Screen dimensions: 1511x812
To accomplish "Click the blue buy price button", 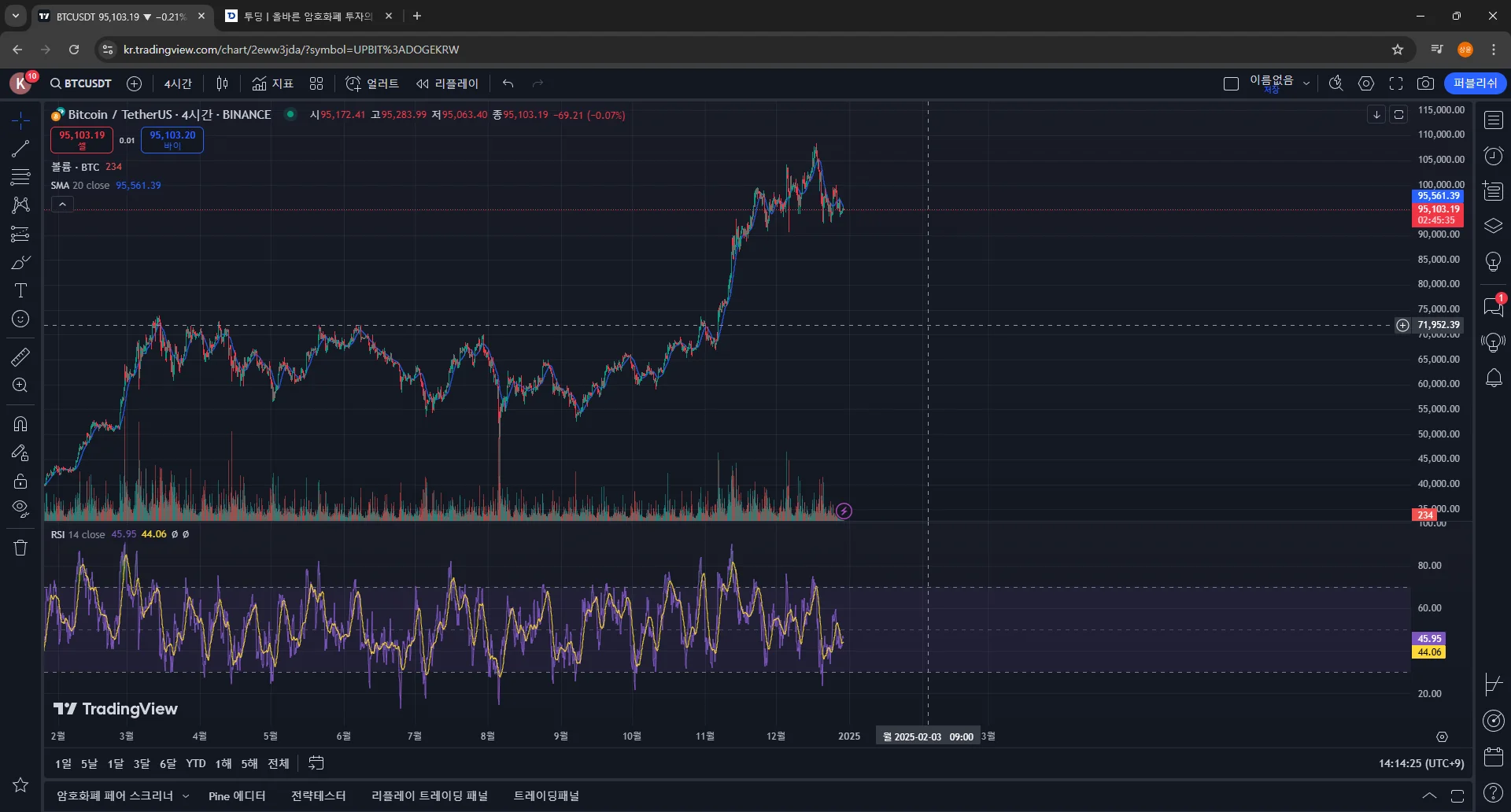I will click(x=172, y=140).
